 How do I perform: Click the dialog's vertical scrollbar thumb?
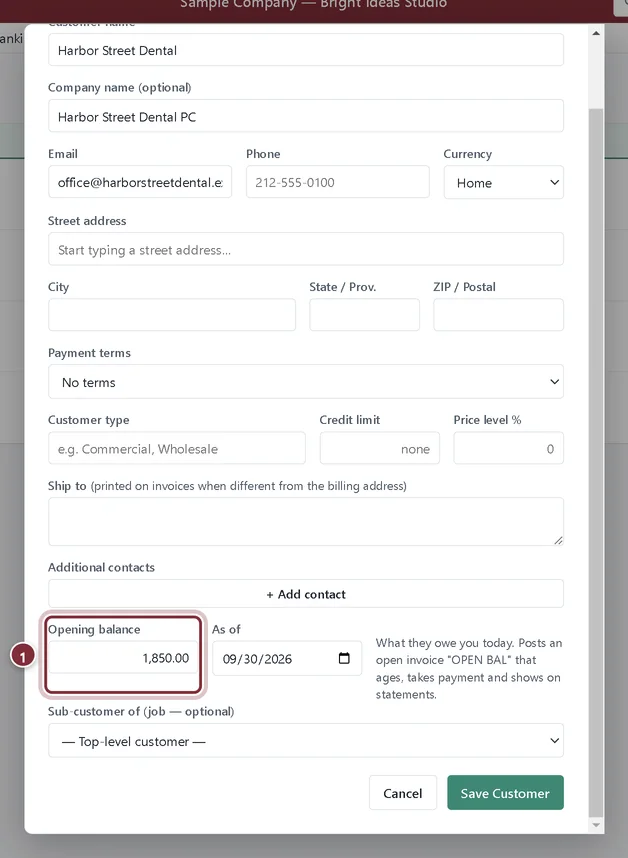click(x=596, y=461)
